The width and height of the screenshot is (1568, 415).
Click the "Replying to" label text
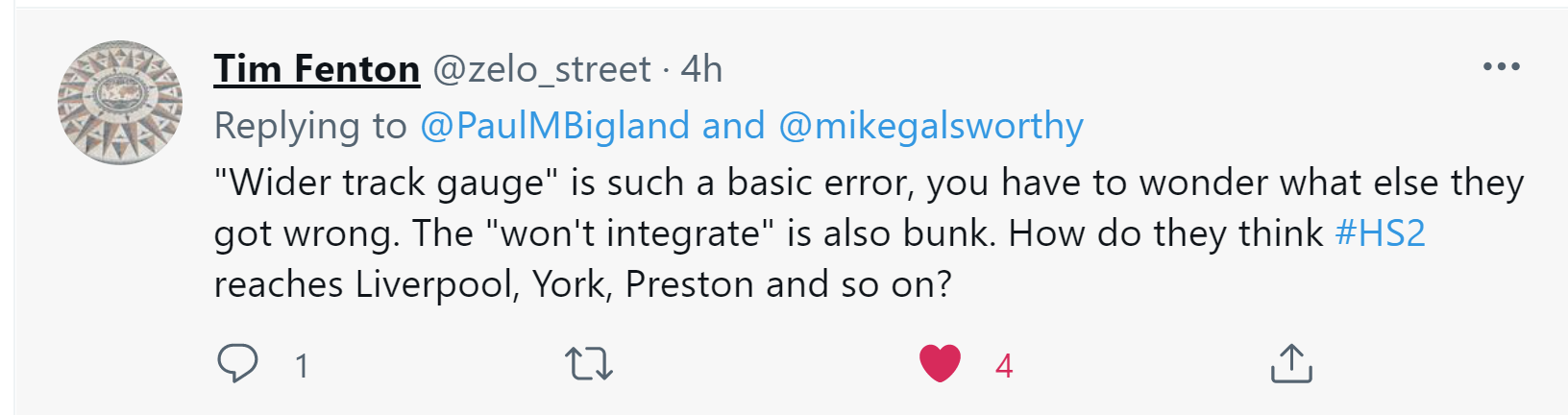310,126
